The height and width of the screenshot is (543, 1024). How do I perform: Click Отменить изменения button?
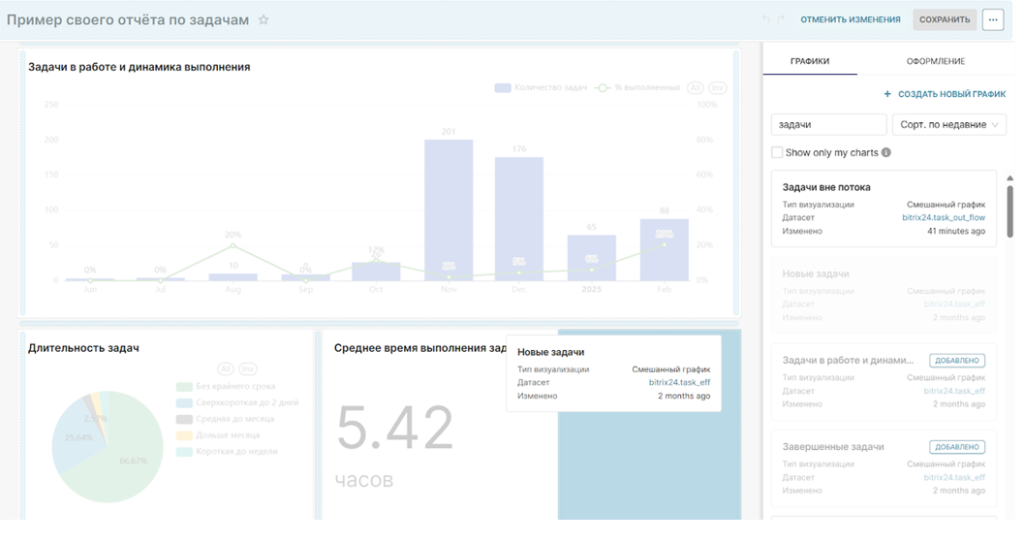(x=850, y=20)
